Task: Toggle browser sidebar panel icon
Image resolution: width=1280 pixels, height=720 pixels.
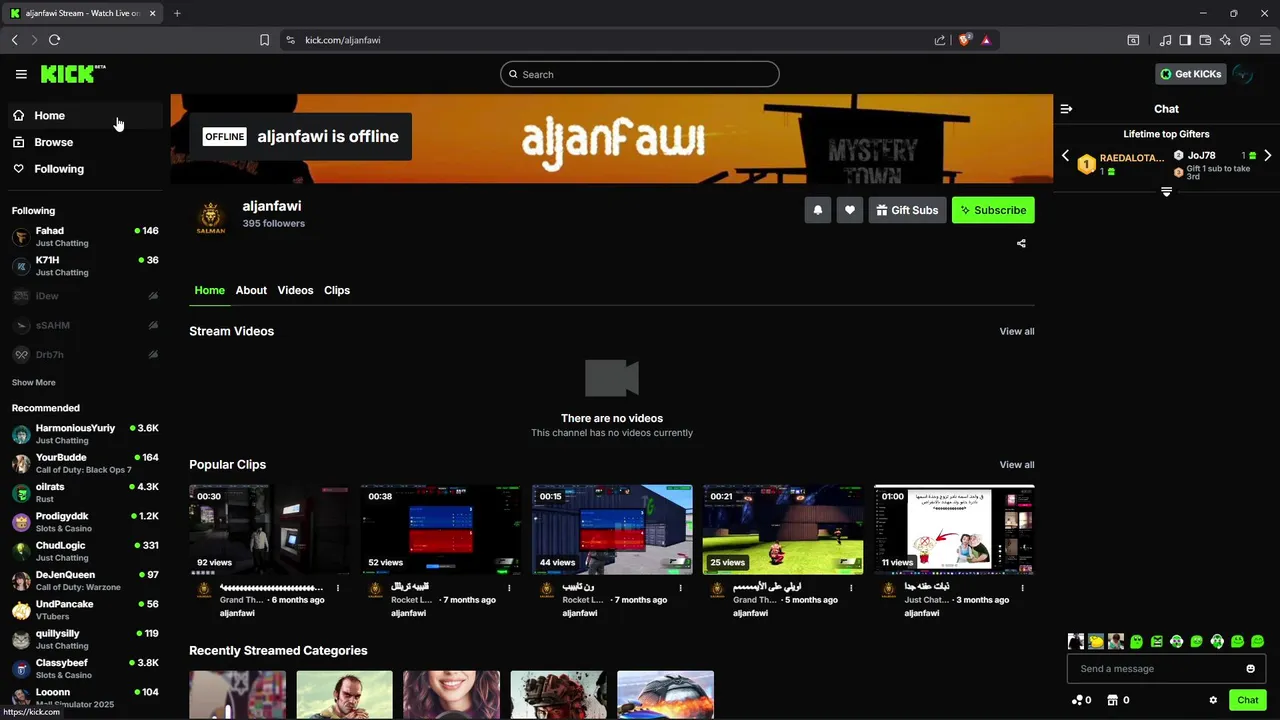Action: (x=1185, y=40)
